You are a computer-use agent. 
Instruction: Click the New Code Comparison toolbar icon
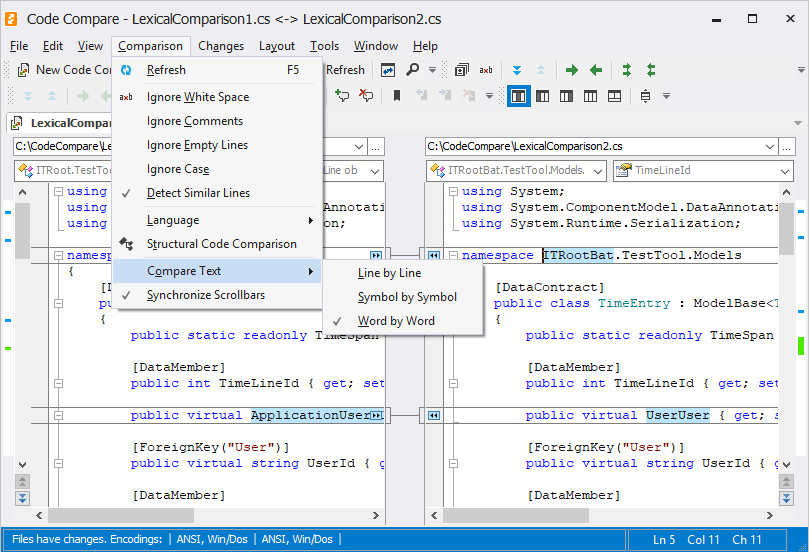[x=22, y=70]
